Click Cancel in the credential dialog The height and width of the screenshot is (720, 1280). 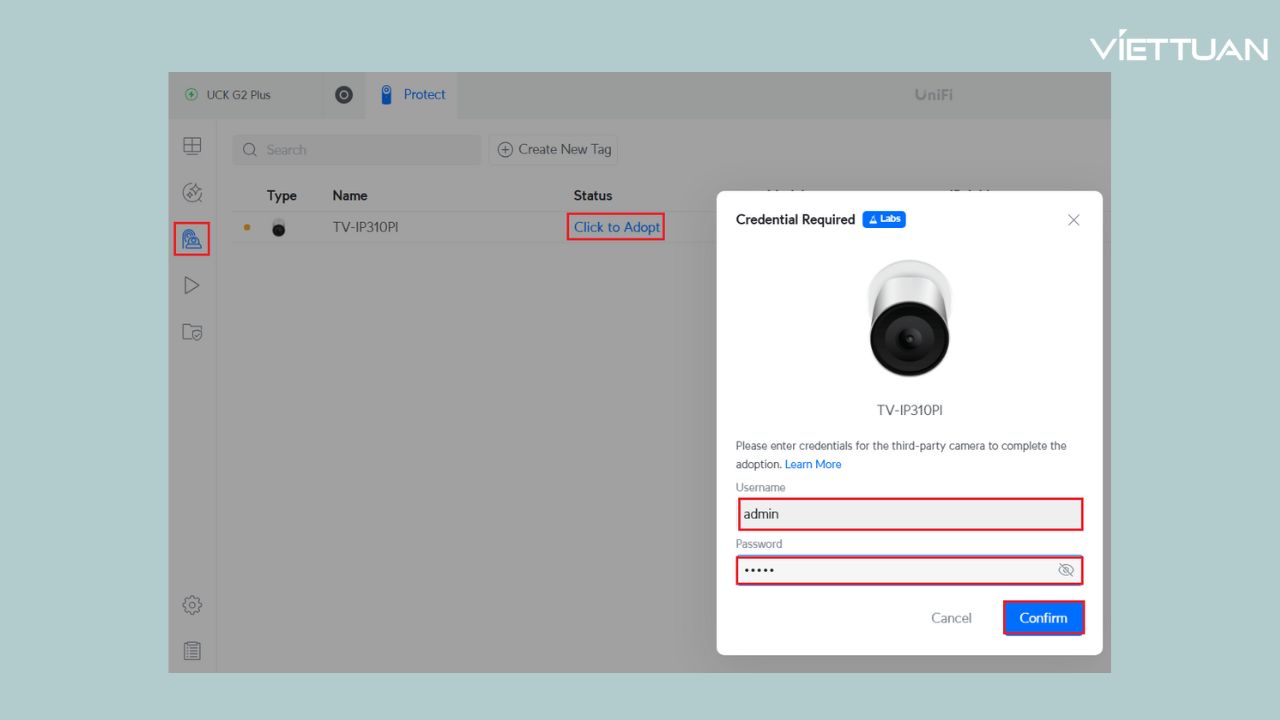pyautogui.click(x=951, y=618)
